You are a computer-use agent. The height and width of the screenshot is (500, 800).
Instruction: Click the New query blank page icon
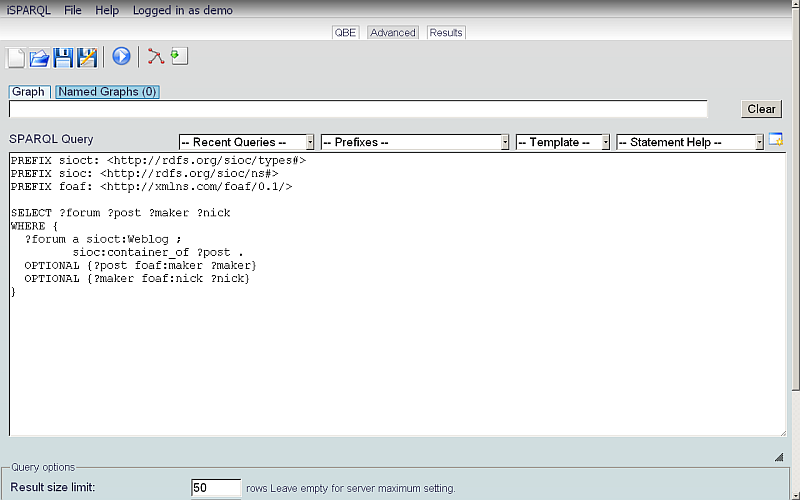(16, 57)
